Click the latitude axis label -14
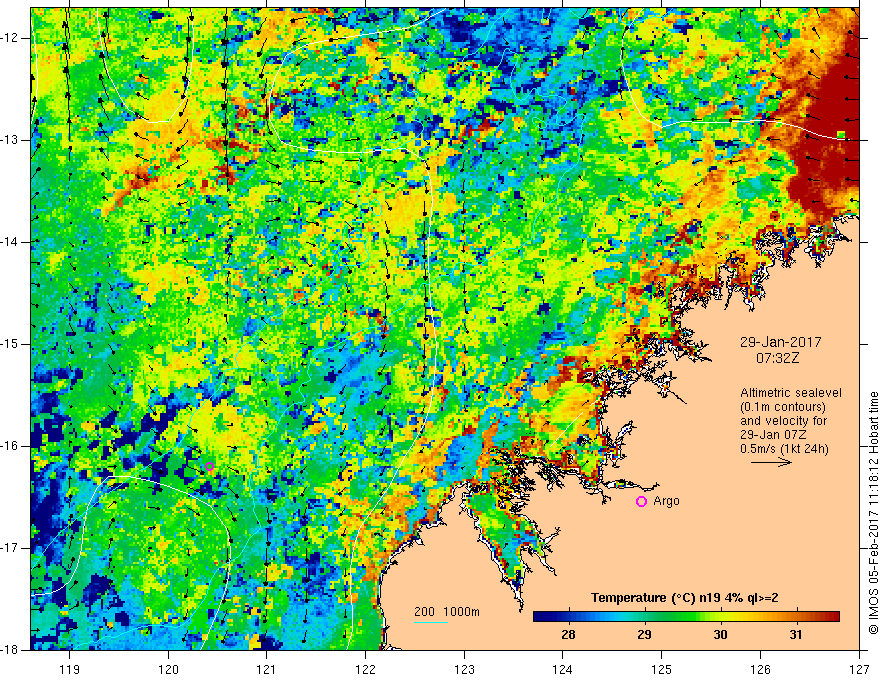Screen dimensions: 880x680 click(x=11, y=242)
